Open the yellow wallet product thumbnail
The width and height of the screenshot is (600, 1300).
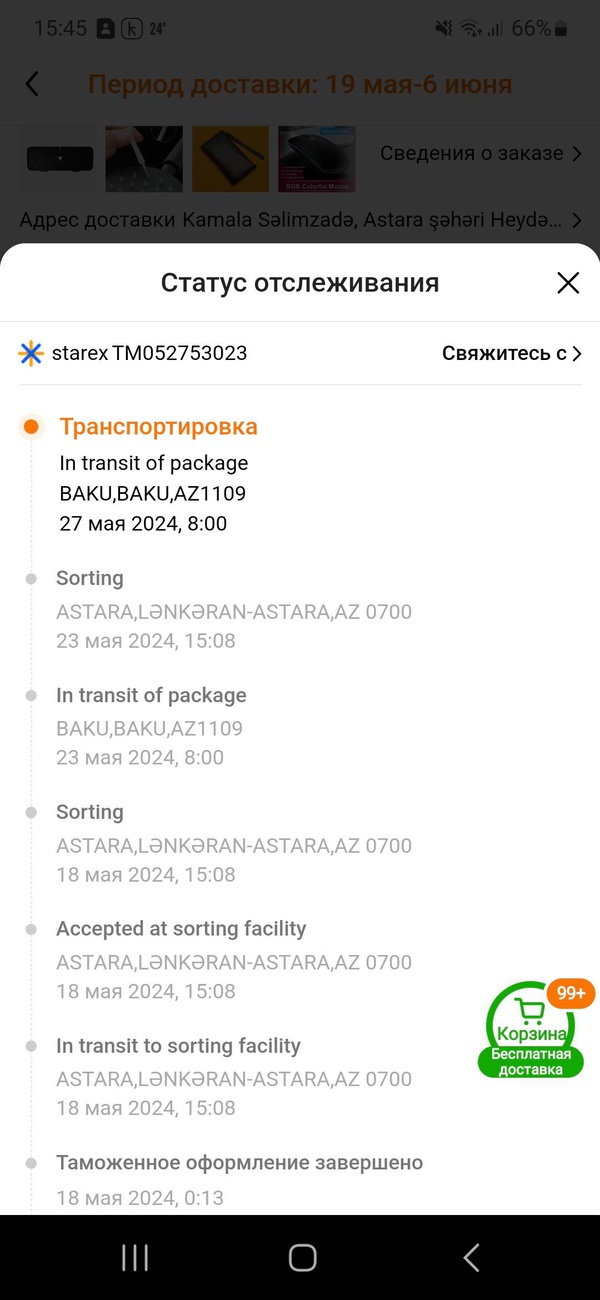pos(231,158)
